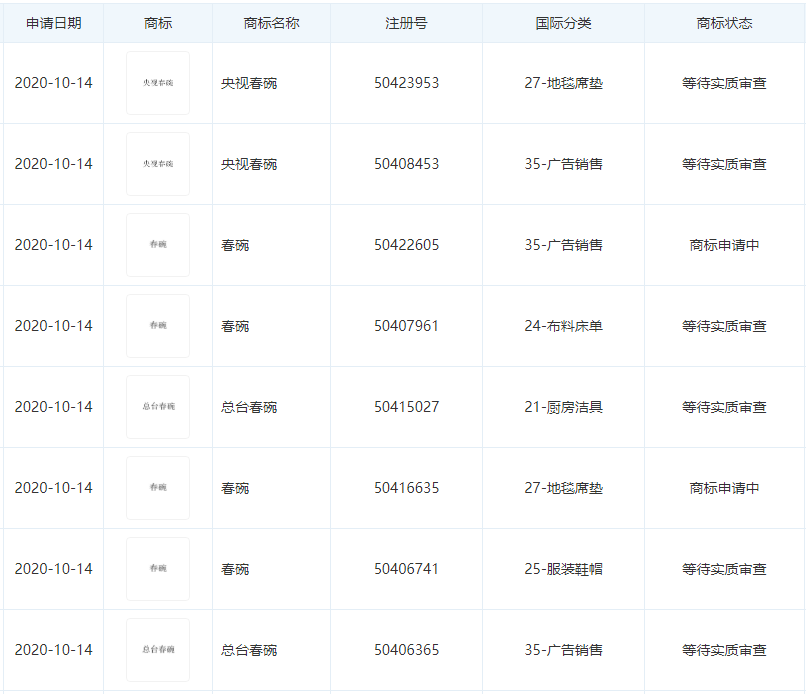Open trademark thumbnail for registration 50416635
Image resolution: width=806 pixels, height=694 pixels.
click(158, 488)
